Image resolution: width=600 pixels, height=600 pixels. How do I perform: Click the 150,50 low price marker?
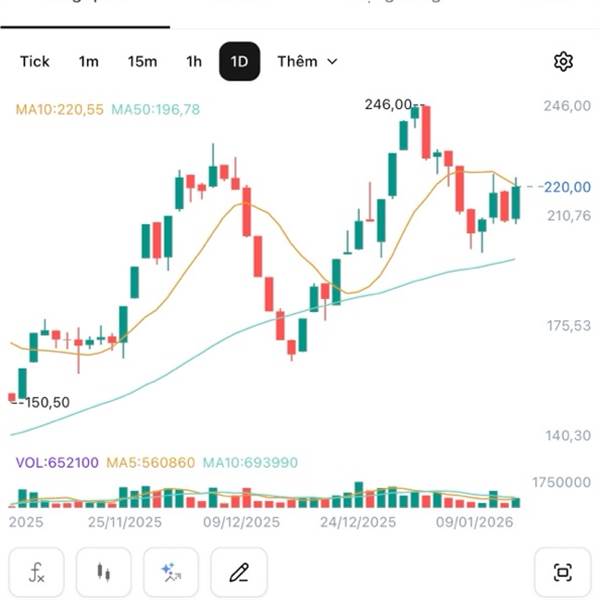coord(45,402)
